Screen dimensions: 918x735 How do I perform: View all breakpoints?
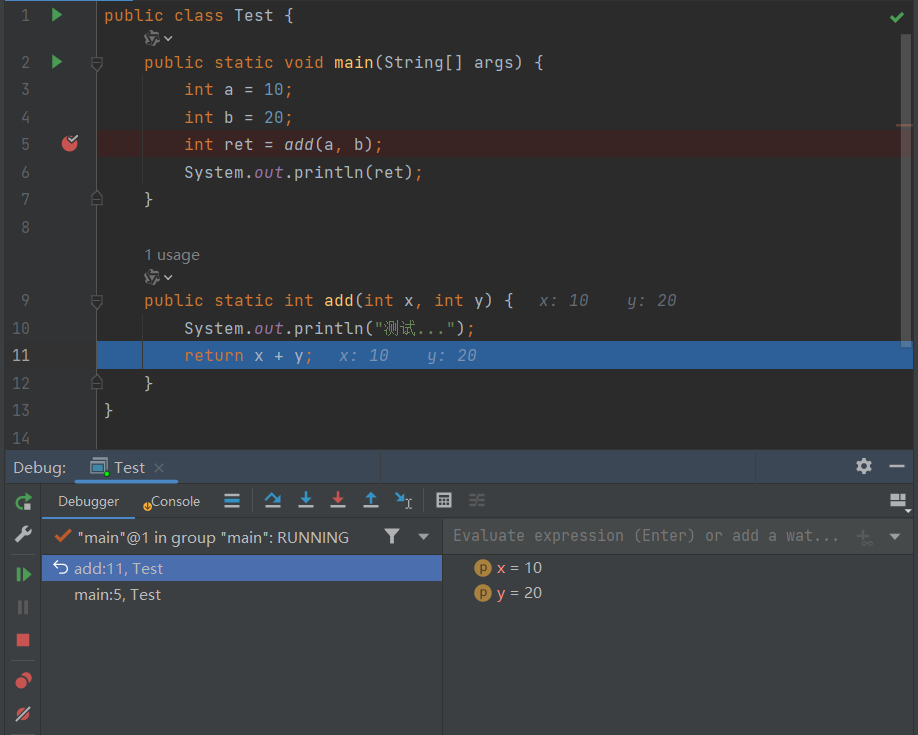coord(23,681)
